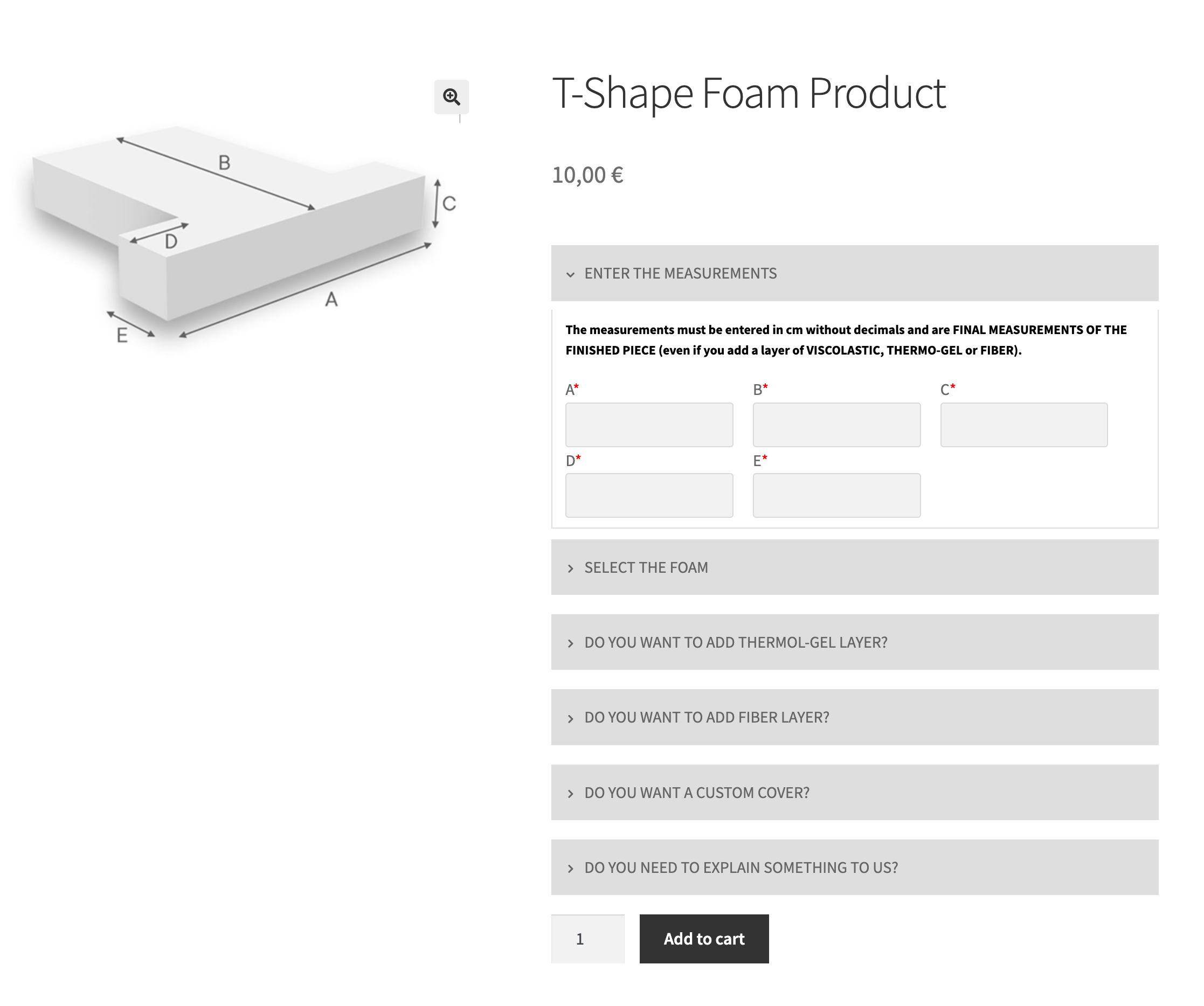The image size is (1204, 1006).
Task: Click the E measurement input field
Action: (836, 495)
